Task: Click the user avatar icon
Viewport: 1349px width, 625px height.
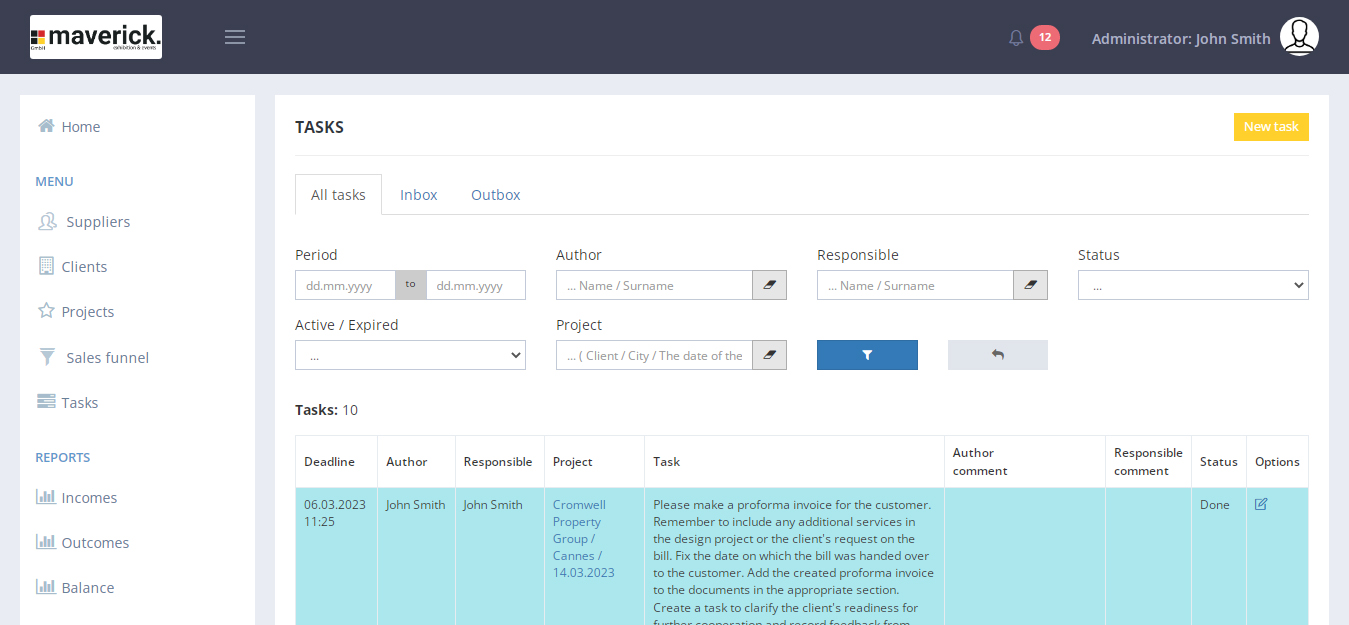Action: coord(1299,37)
